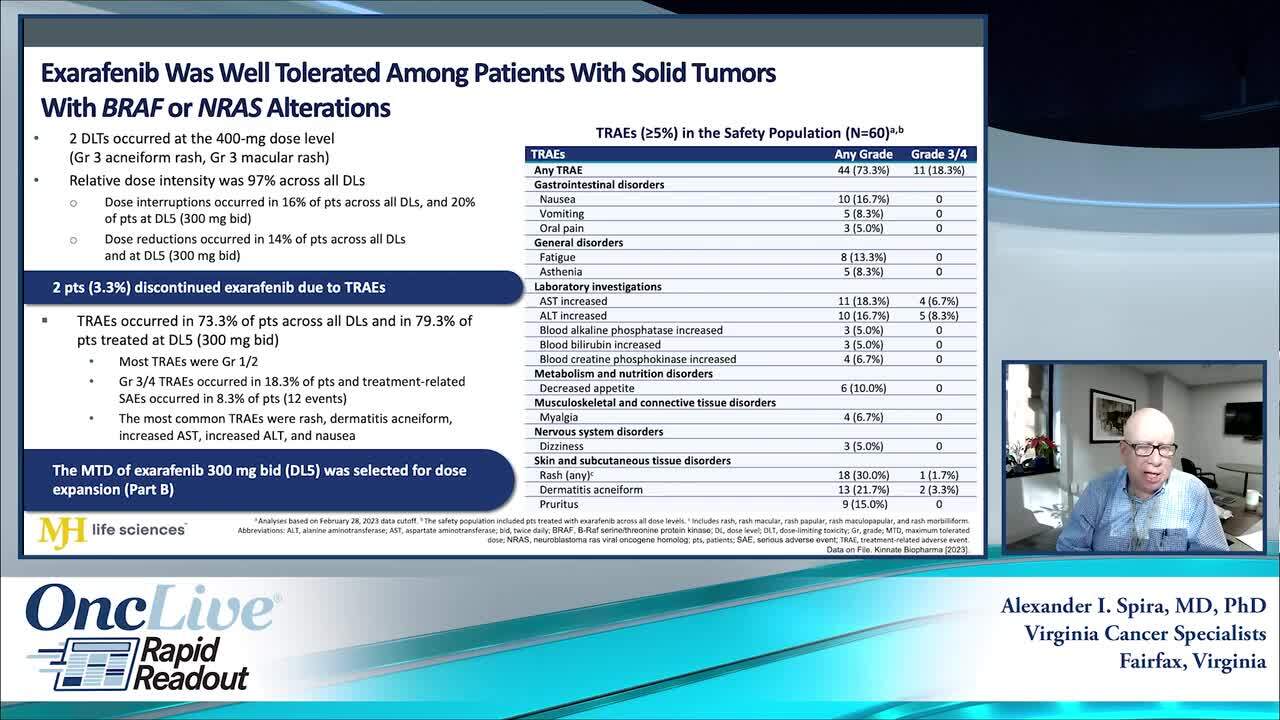Click the 'Fatigue' row label
The image size is (1280, 720).
click(558, 257)
